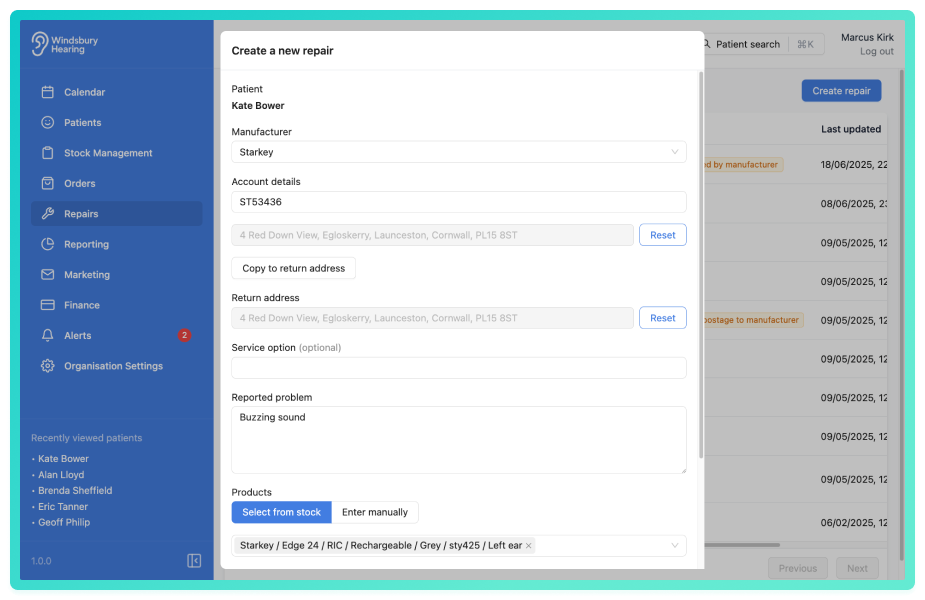Screen dimensions: 925x600
Task: Click the version number 1.0.0
Action: coord(41,560)
